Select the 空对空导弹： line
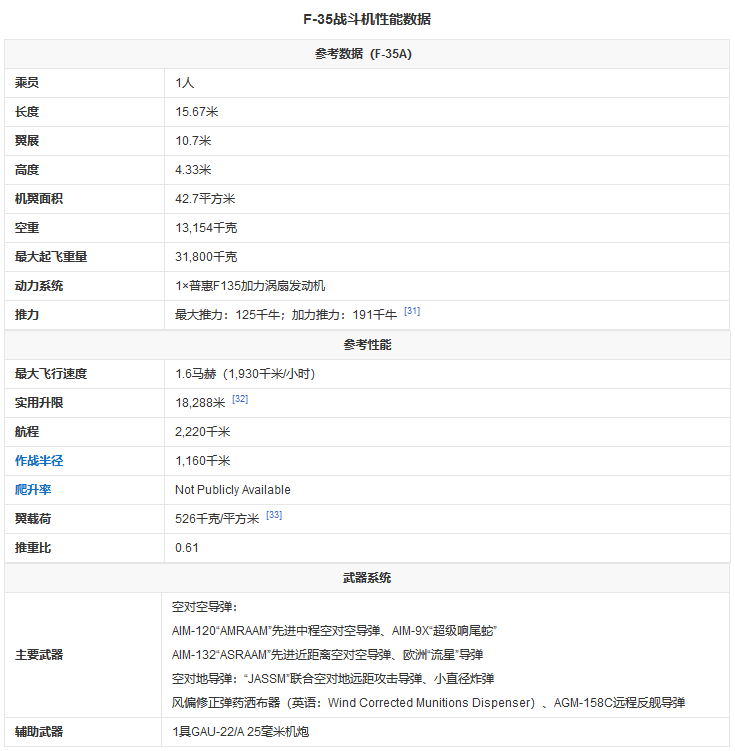Screen dimensions: 735x751 (x=205, y=607)
